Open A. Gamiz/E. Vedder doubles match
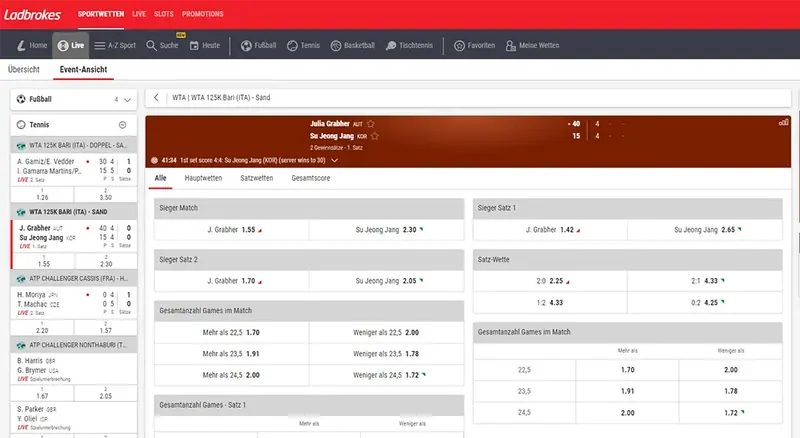The width and height of the screenshot is (800, 438). 73,170
